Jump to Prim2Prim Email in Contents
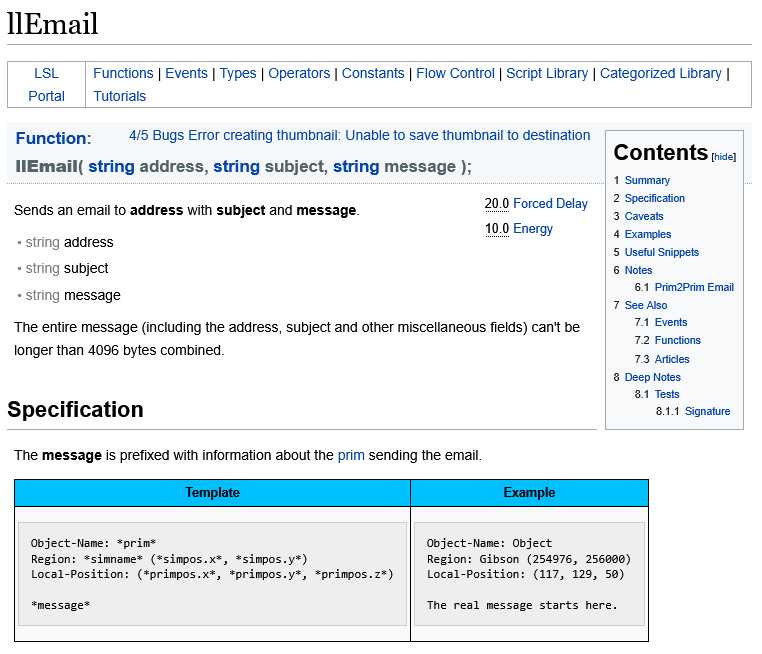This screenshot has width=762, height=654. (x=694, y=287)
